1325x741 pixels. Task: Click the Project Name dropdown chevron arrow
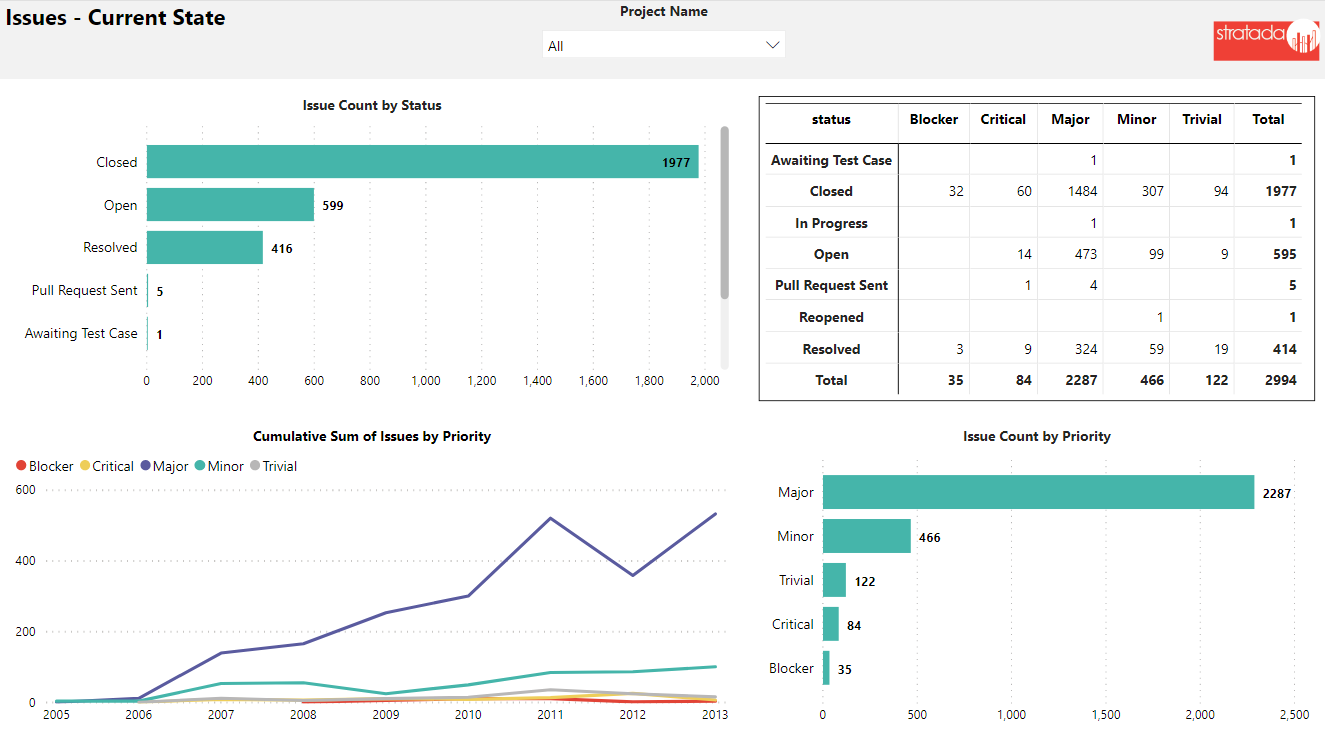771,46
